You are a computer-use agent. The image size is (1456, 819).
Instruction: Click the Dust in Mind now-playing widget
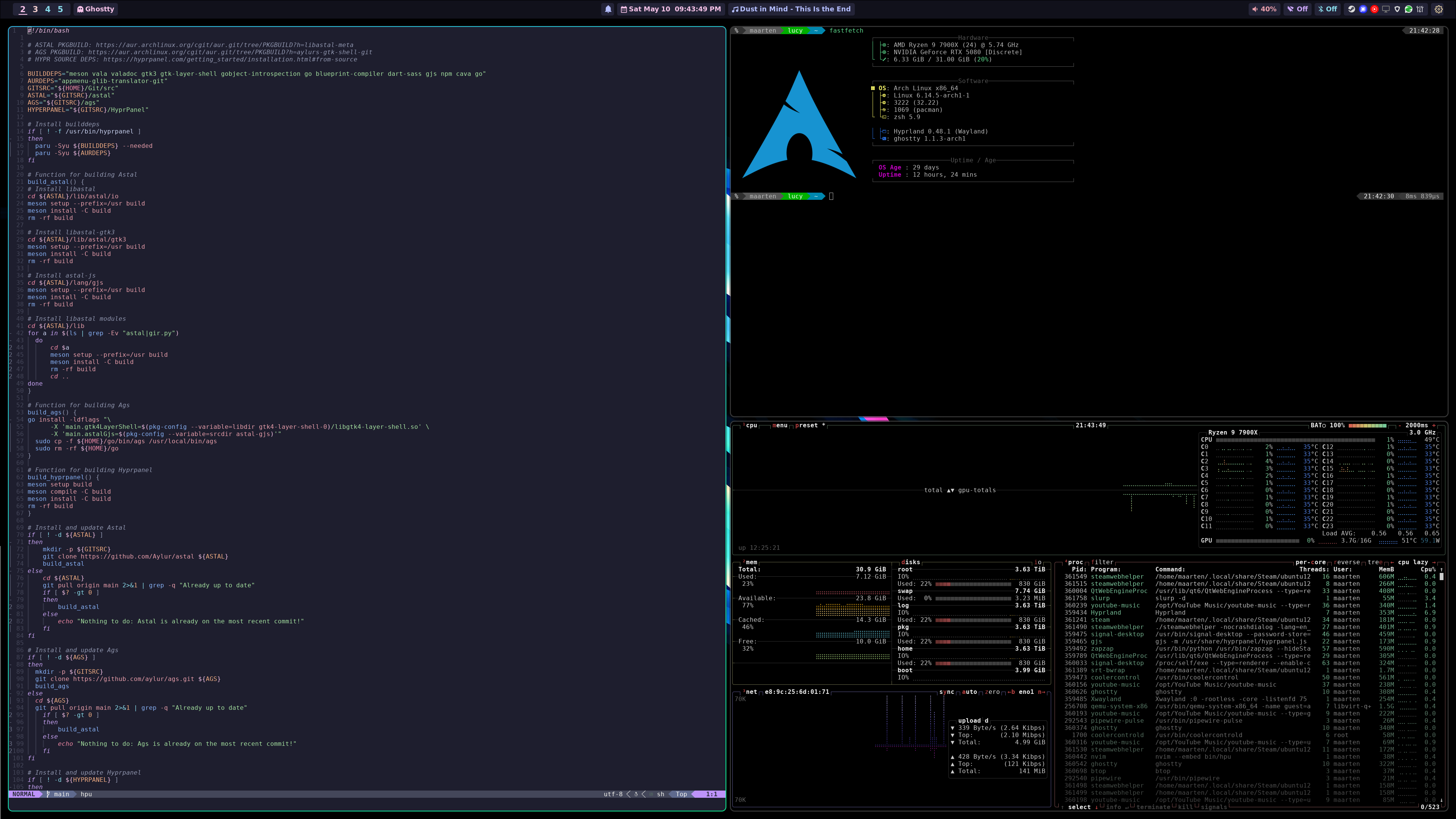tap(791, 9)
